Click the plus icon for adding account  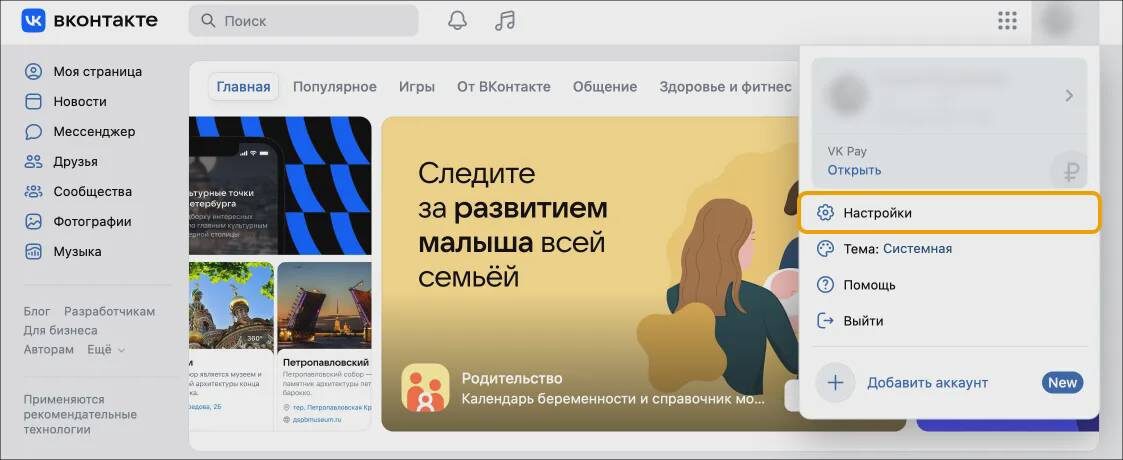click(835, 383)
